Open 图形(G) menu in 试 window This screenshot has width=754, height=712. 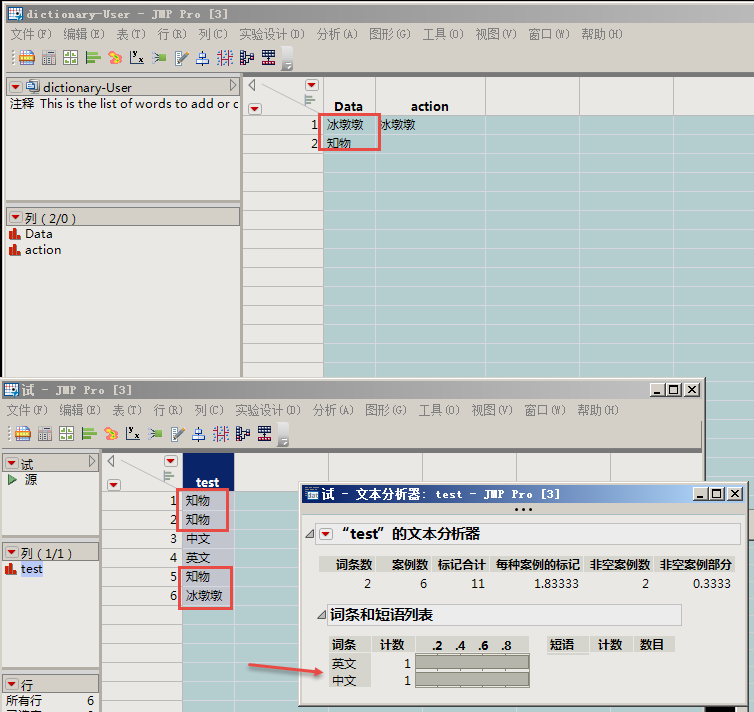pyautogui.click(x=386, y=410)
